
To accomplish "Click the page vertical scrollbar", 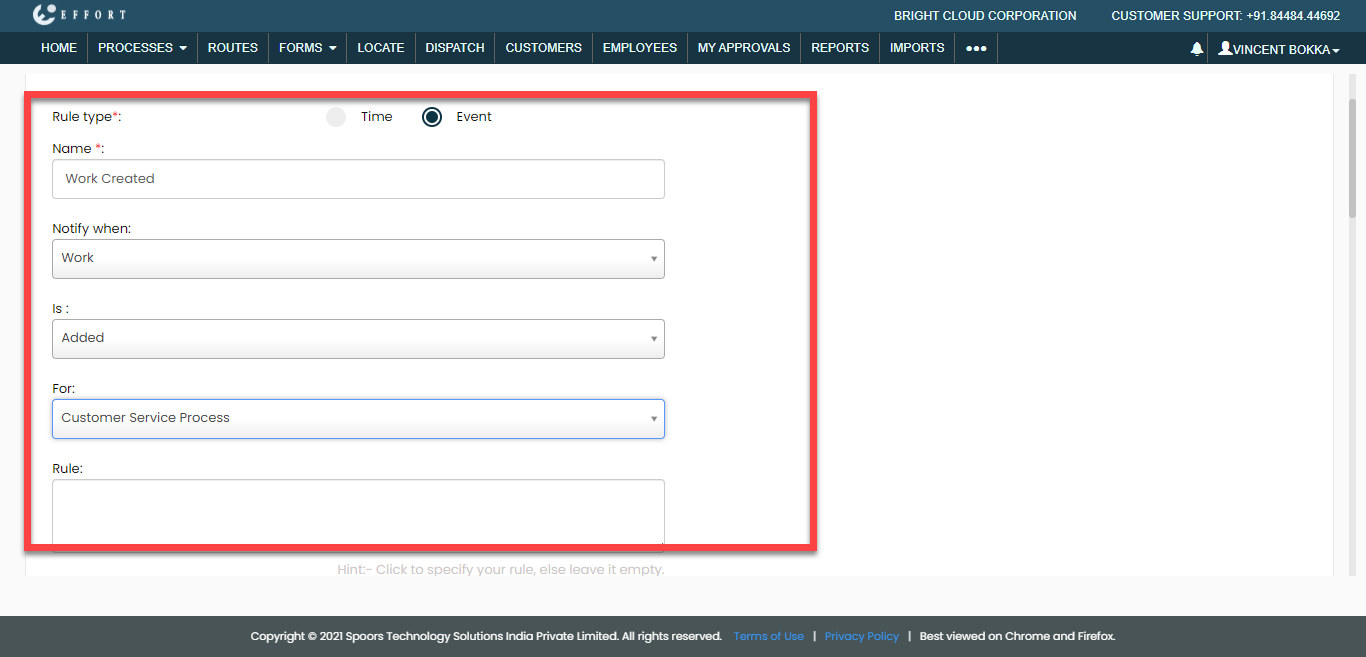I will pyautogui.click(x=1352, y=160).
